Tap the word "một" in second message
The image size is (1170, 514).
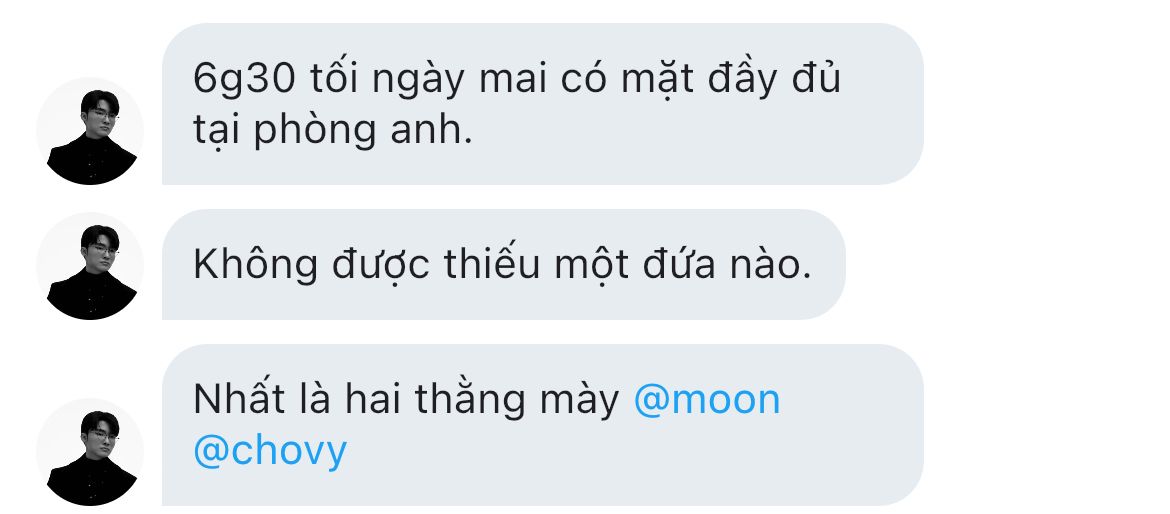click(x=591, y=264)
